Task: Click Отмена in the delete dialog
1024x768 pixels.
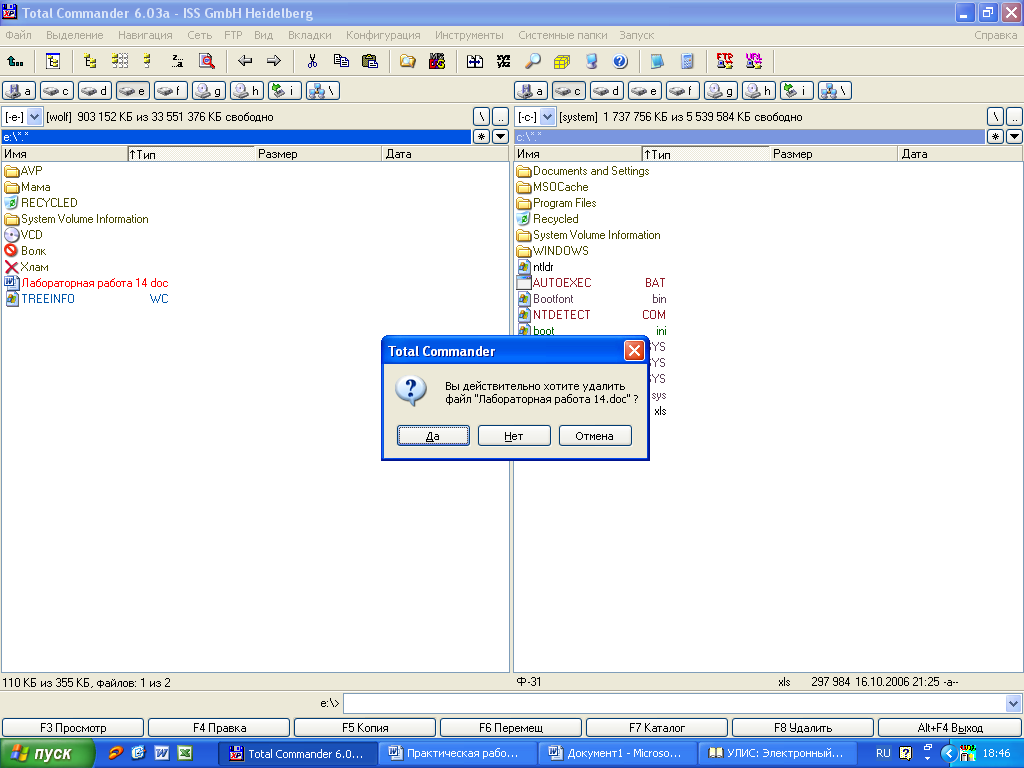Action: coord(595,436)
